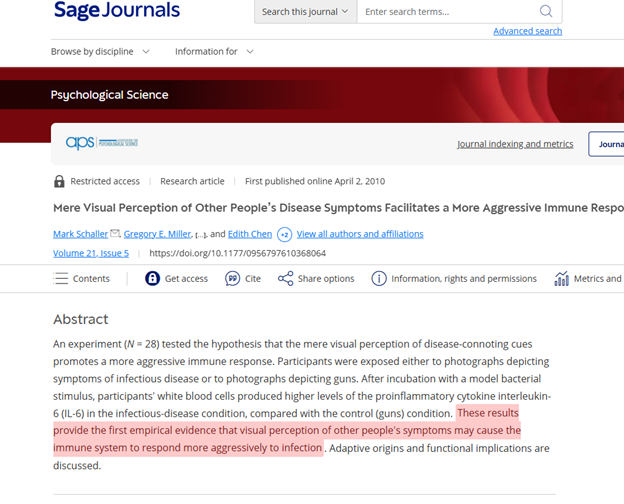
Task: Open View all authors and affiliations
Action: [x=360, y=234]
